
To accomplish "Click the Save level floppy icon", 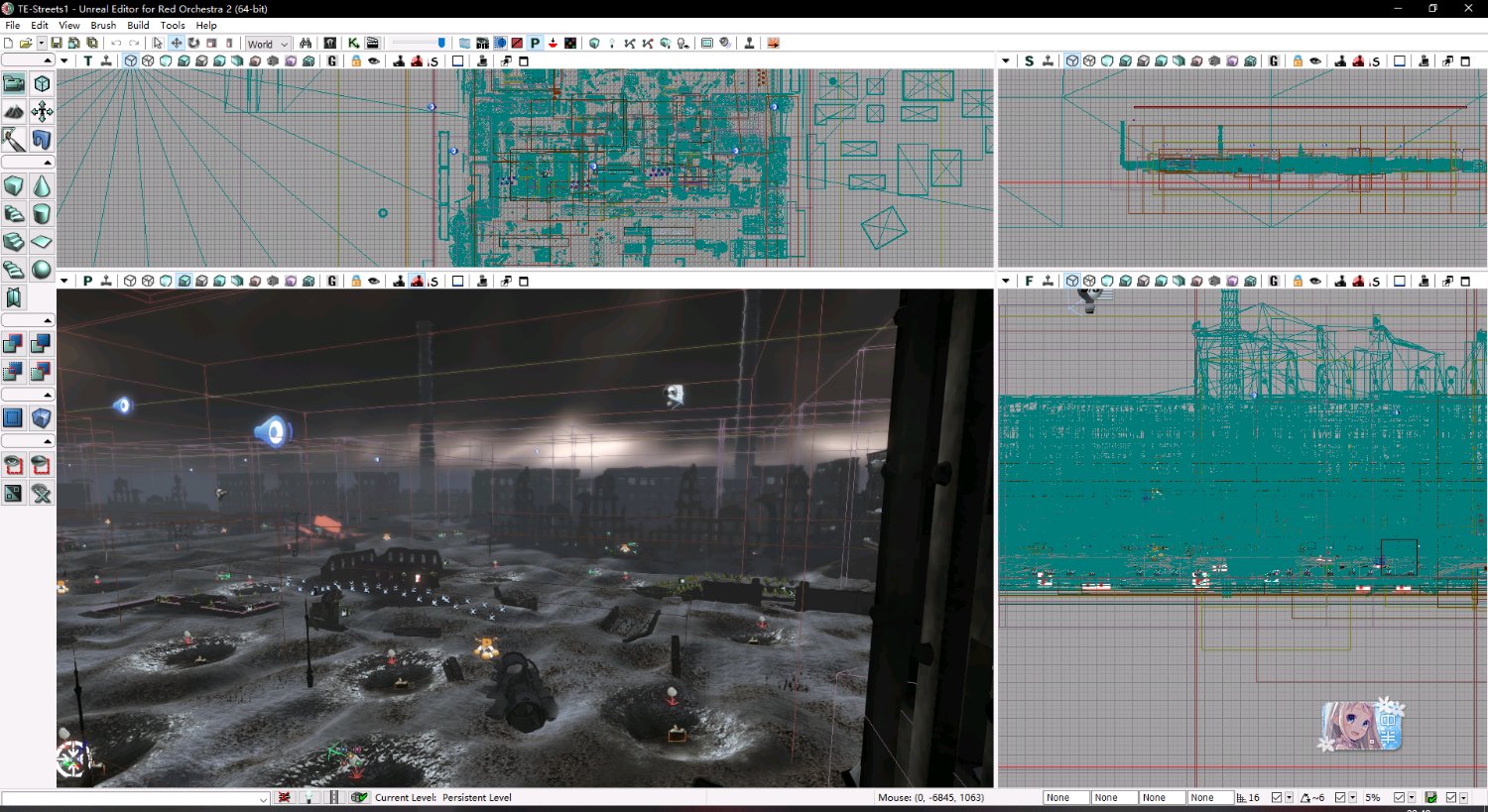I will pyautogui.click(x=57, y=44).
